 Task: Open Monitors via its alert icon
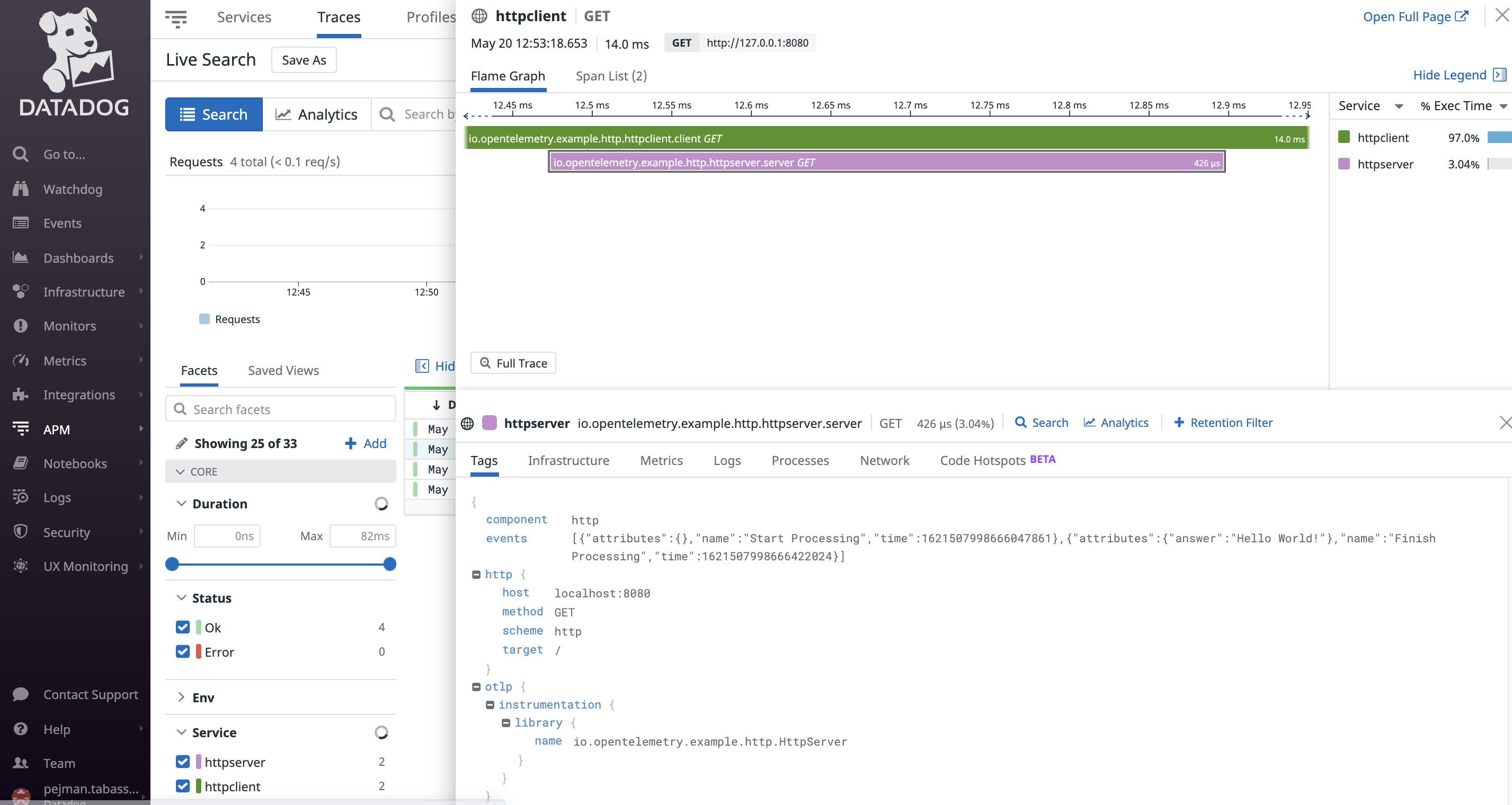pyautogui.click(x=21, y=326)
